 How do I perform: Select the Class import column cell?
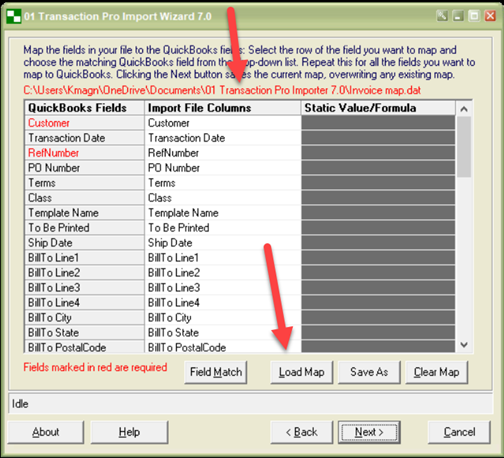pos(223,198)
